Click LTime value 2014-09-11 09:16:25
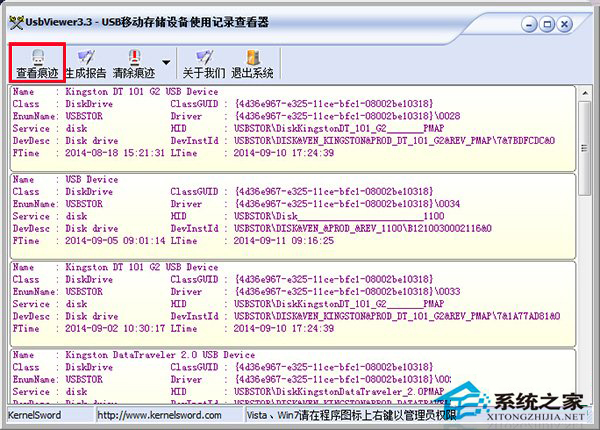This screenshot has height=430, width=600. pyautogui.click(x=284, y=241)
